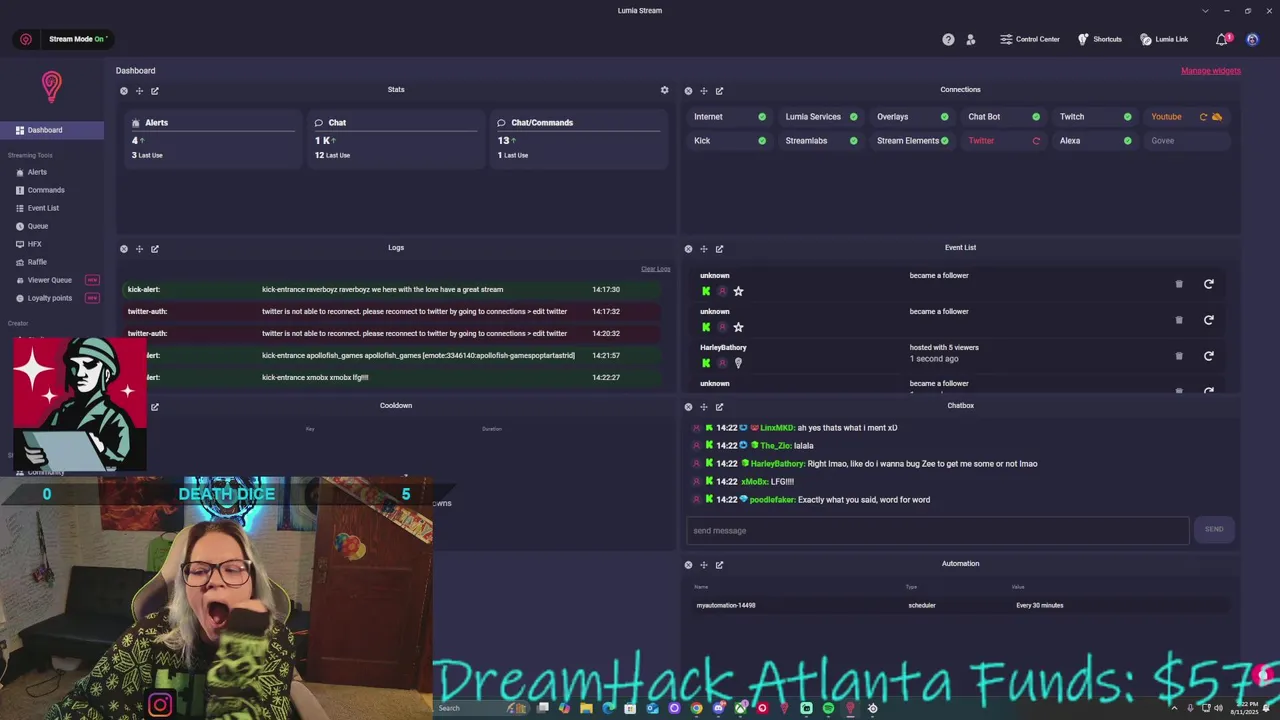
Task: Pop out the Connections widget
Action: point(719,91)
